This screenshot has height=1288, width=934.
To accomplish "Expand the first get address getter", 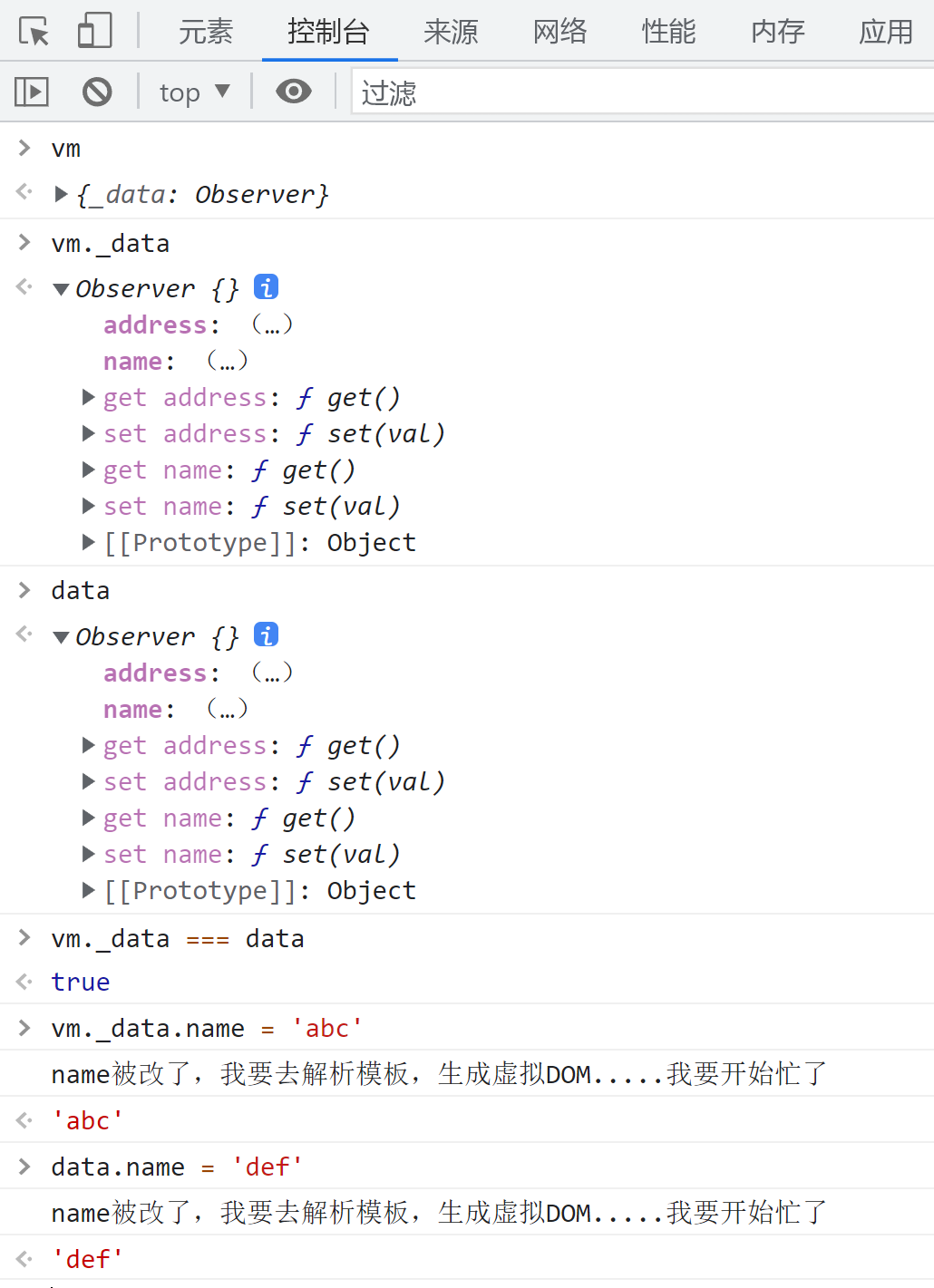I will tap(88, 397).
